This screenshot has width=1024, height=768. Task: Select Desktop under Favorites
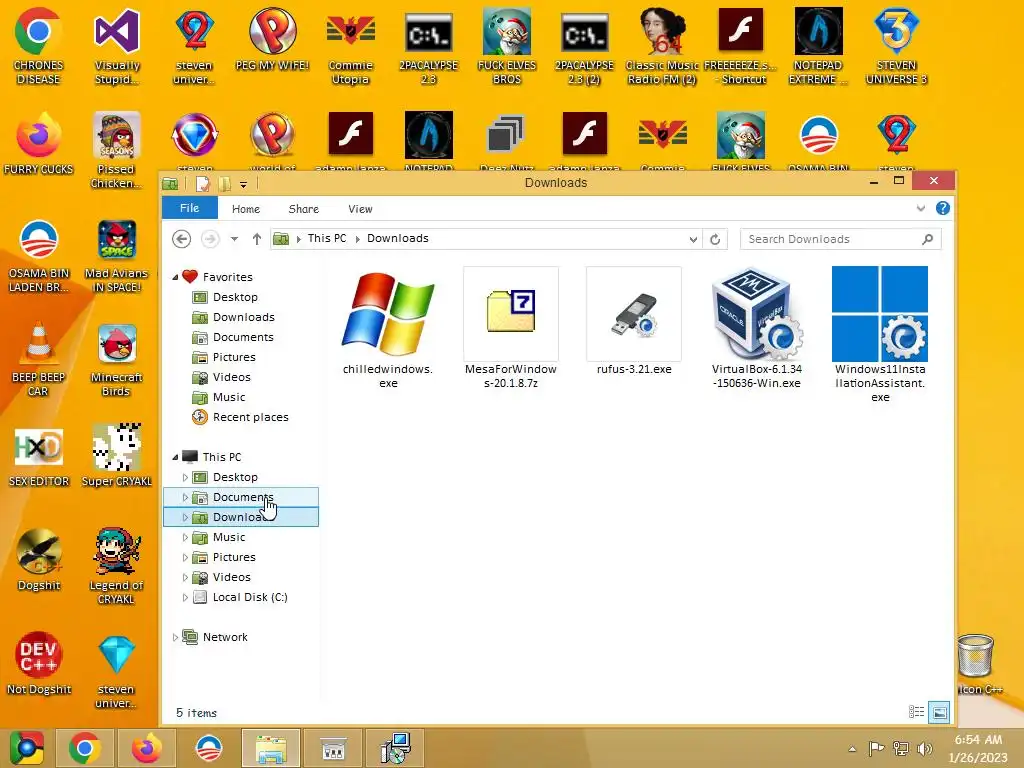(x=235, y=297)
